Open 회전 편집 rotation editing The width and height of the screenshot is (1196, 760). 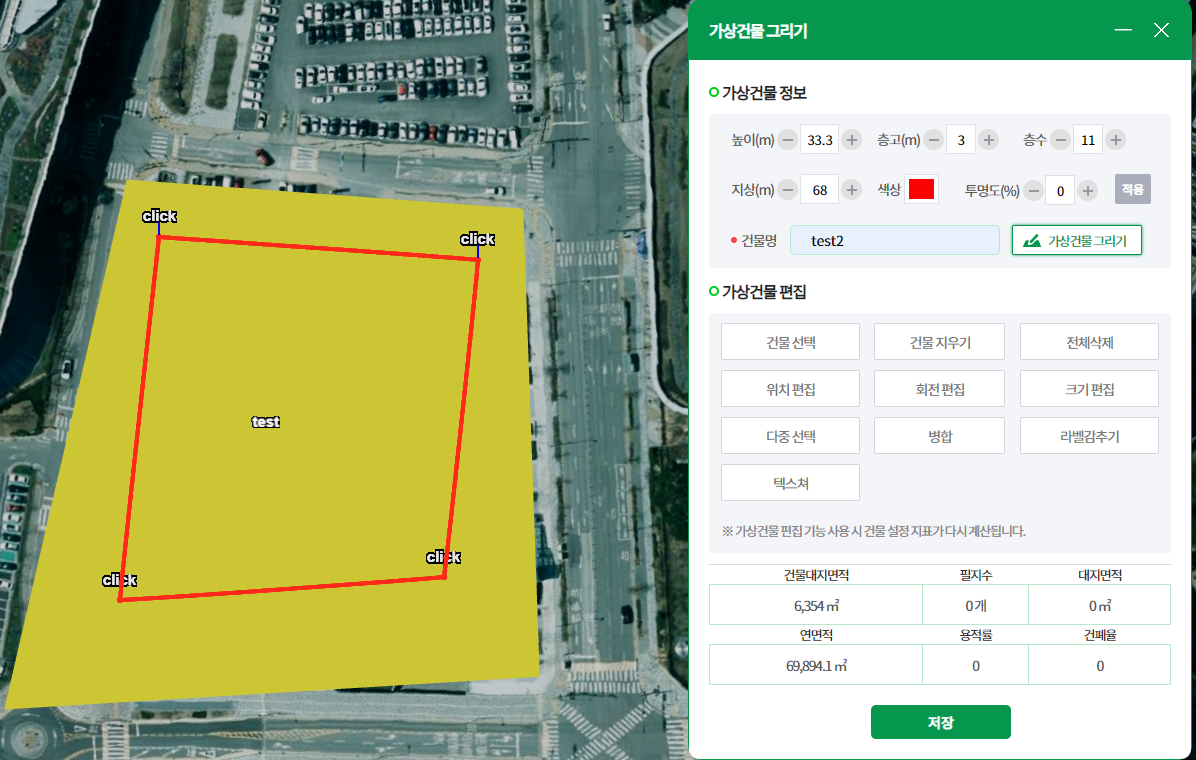click(x=939, y=389)
